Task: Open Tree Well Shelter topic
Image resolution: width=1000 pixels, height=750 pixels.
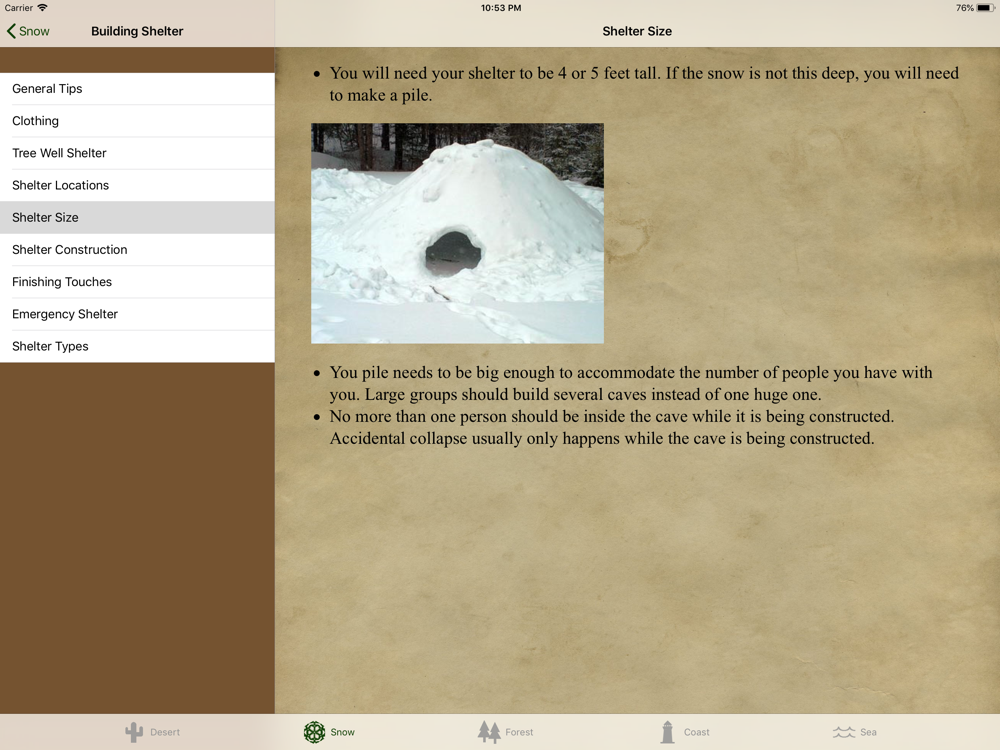Action: click(x=137, y=153)
